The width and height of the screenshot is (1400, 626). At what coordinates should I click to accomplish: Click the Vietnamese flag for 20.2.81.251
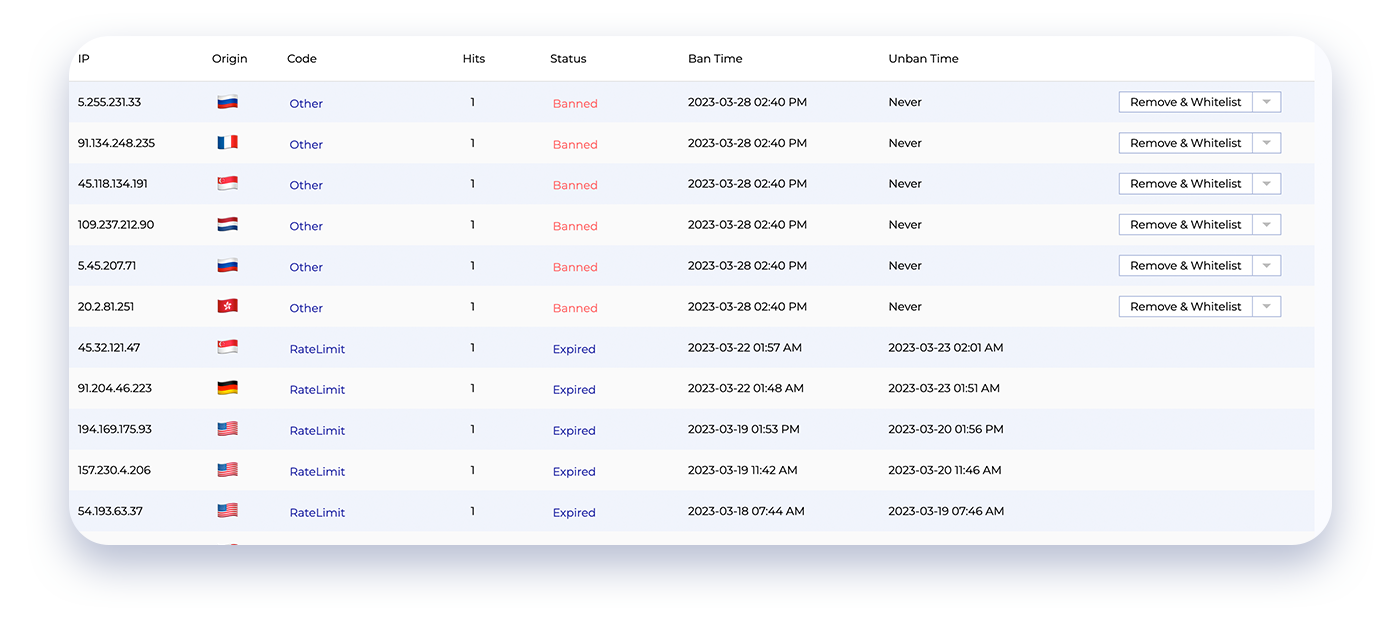coord(227,306)
